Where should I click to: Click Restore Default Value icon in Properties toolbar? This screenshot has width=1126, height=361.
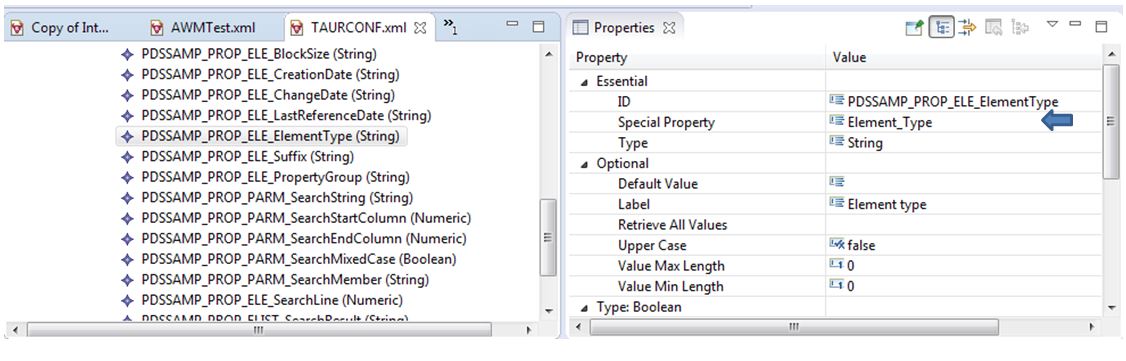[994, 28]
